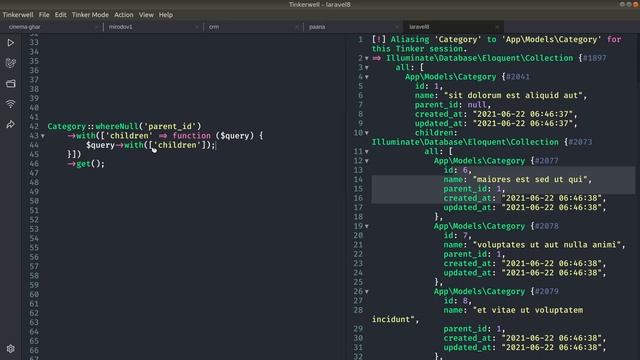Viewport: 640px width, 360px height.
Task: Open the SSH connection wifi icon
Action: tap(11, 104)
